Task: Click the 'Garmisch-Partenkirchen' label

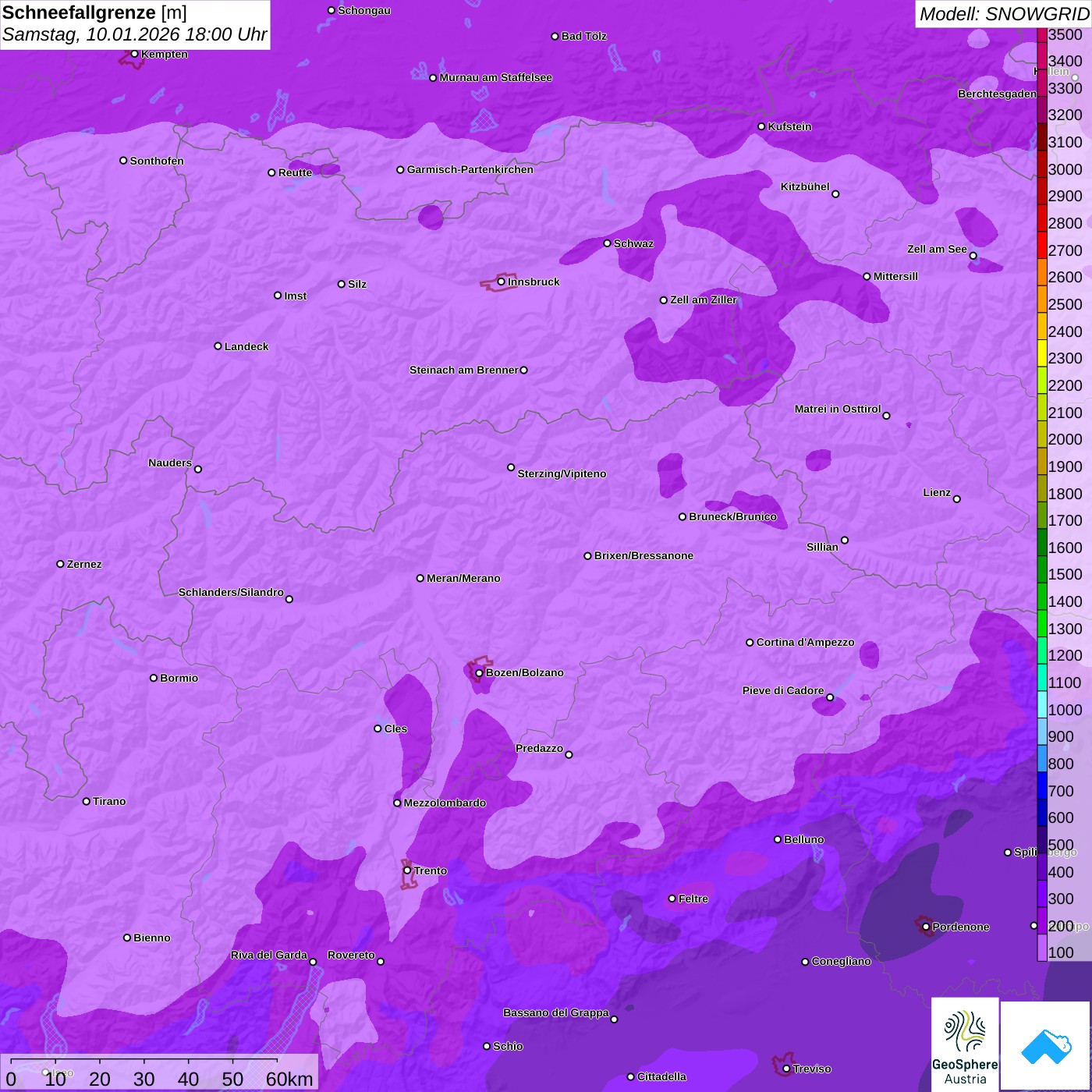Action: [x=470, y=169]
